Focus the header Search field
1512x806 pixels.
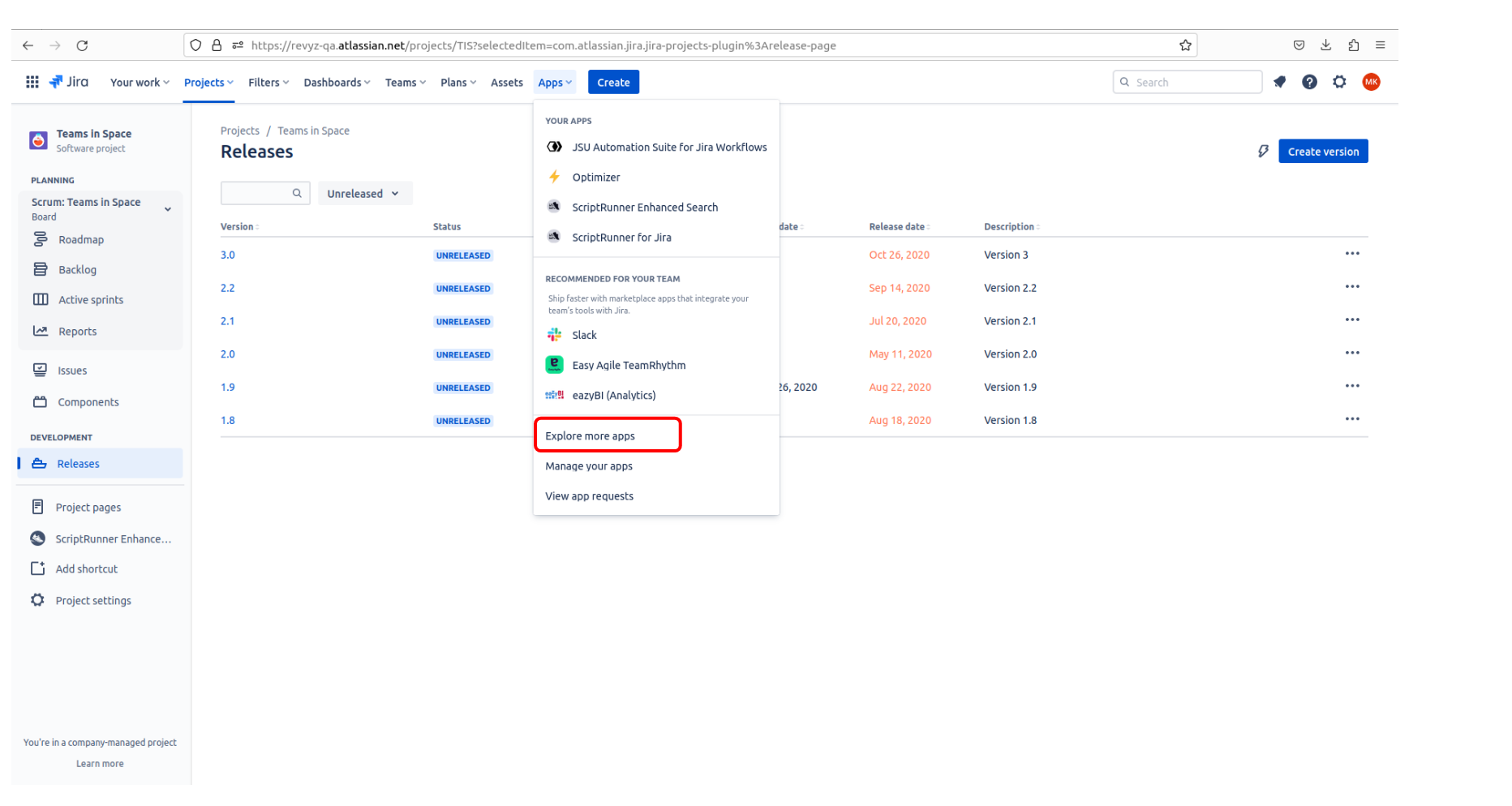tap(1188, 82)
